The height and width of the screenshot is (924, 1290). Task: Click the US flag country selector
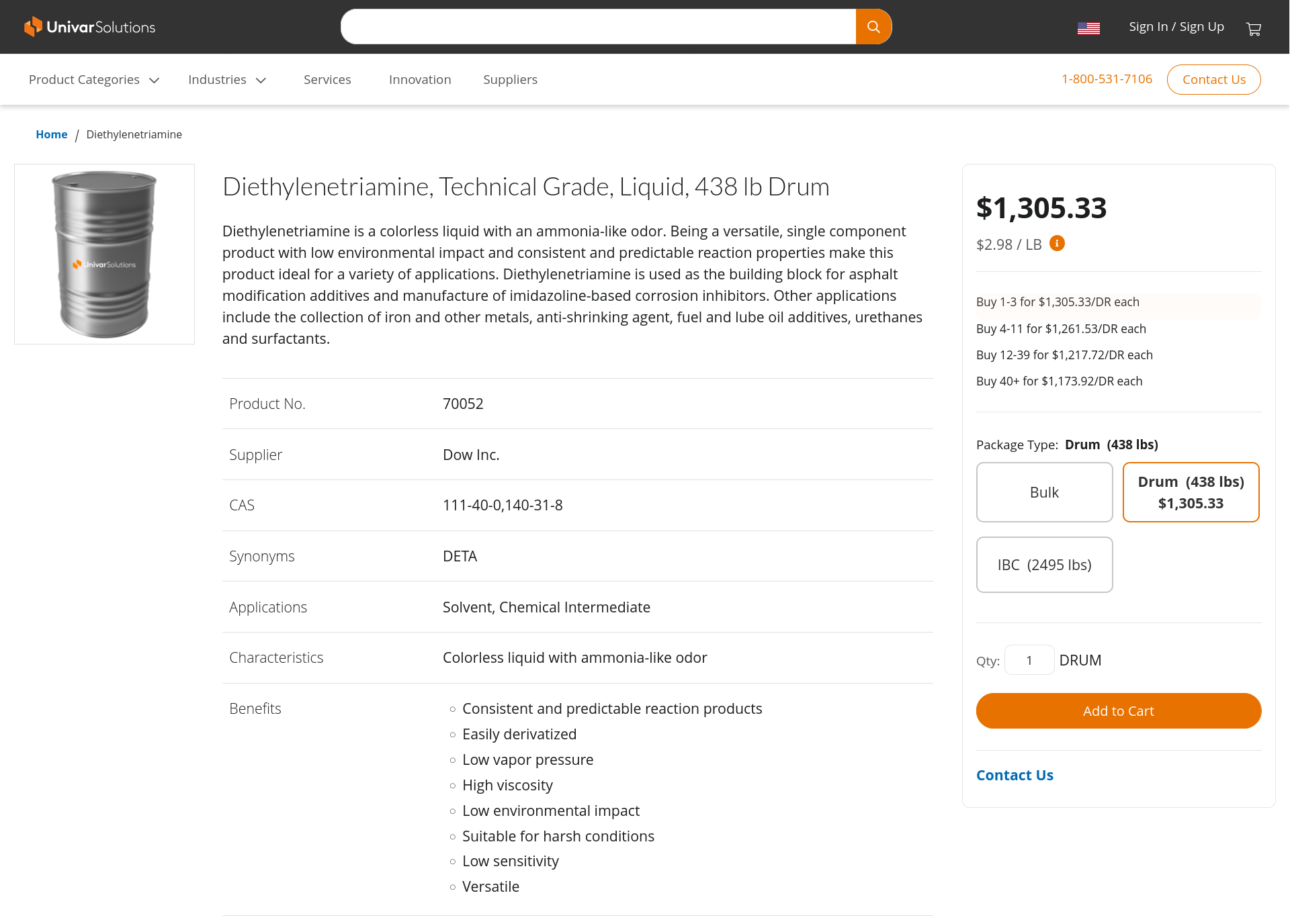[1088, 28]
